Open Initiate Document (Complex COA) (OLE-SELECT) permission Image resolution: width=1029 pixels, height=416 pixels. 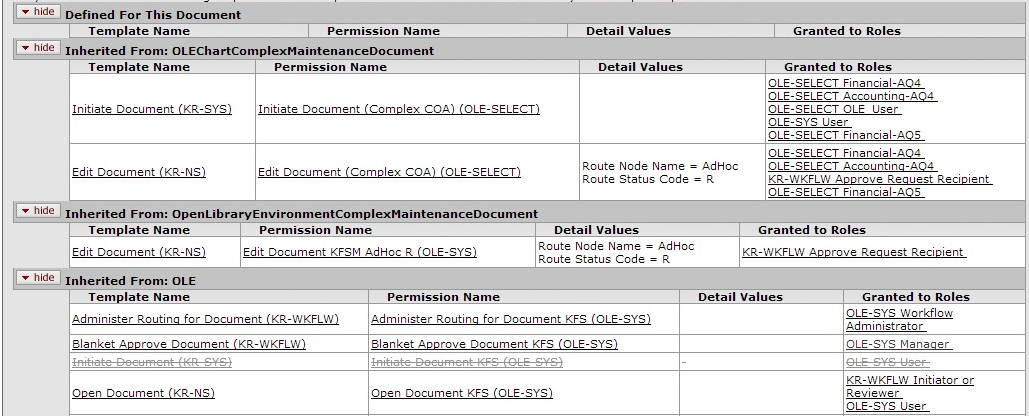pyautogui.click(x=399, y=110)
